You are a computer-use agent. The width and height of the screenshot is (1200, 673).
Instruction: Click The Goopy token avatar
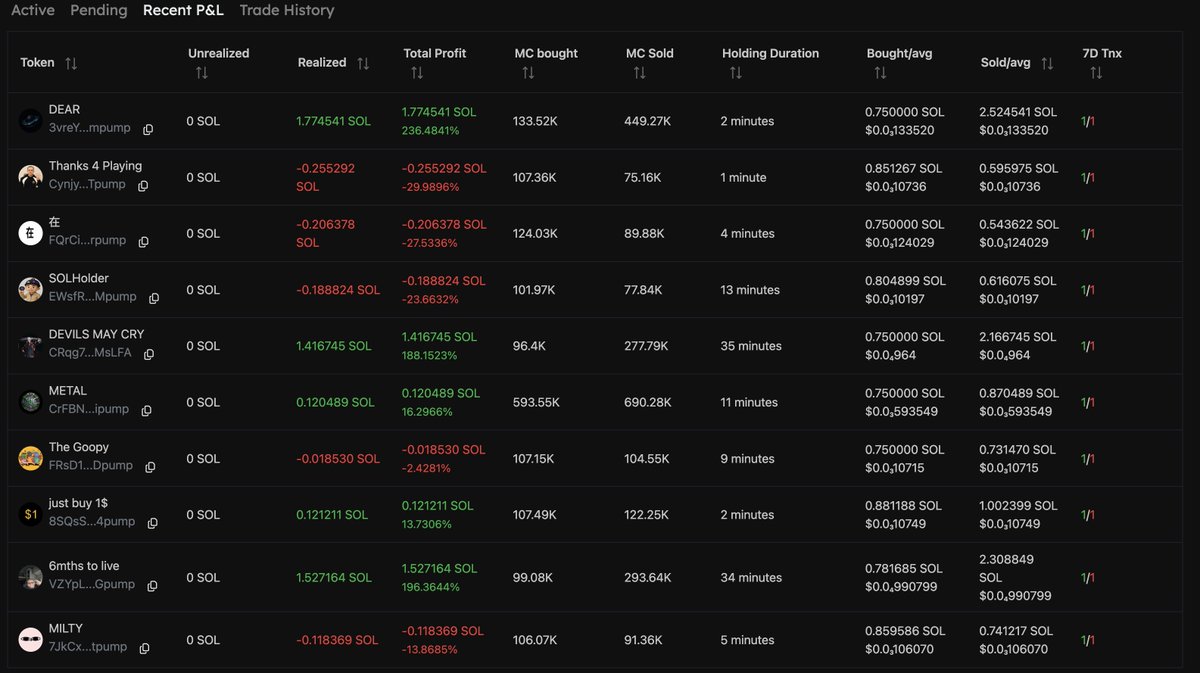tap(30, 459)
